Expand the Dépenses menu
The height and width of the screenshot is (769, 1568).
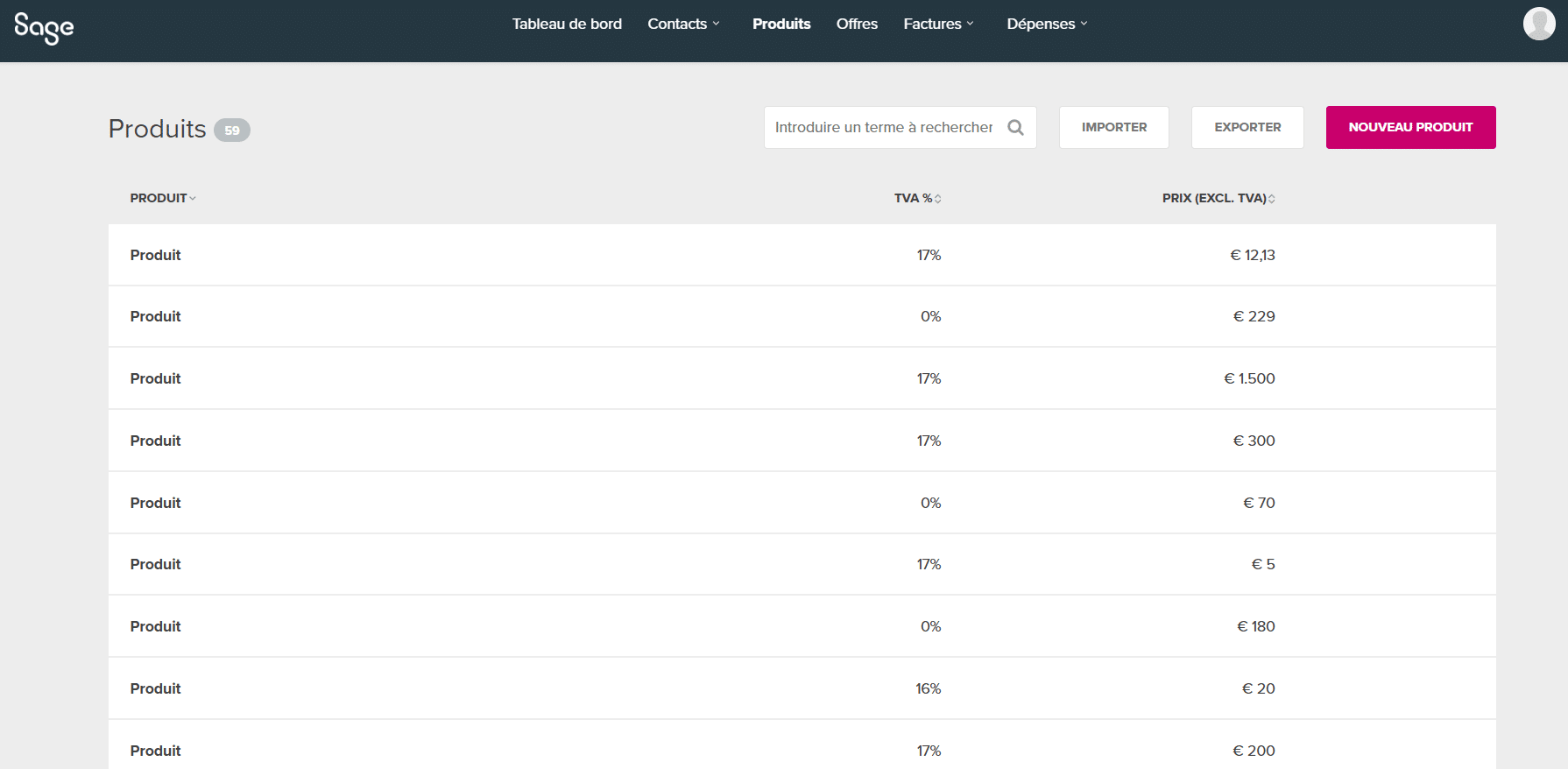[1047, 24]
